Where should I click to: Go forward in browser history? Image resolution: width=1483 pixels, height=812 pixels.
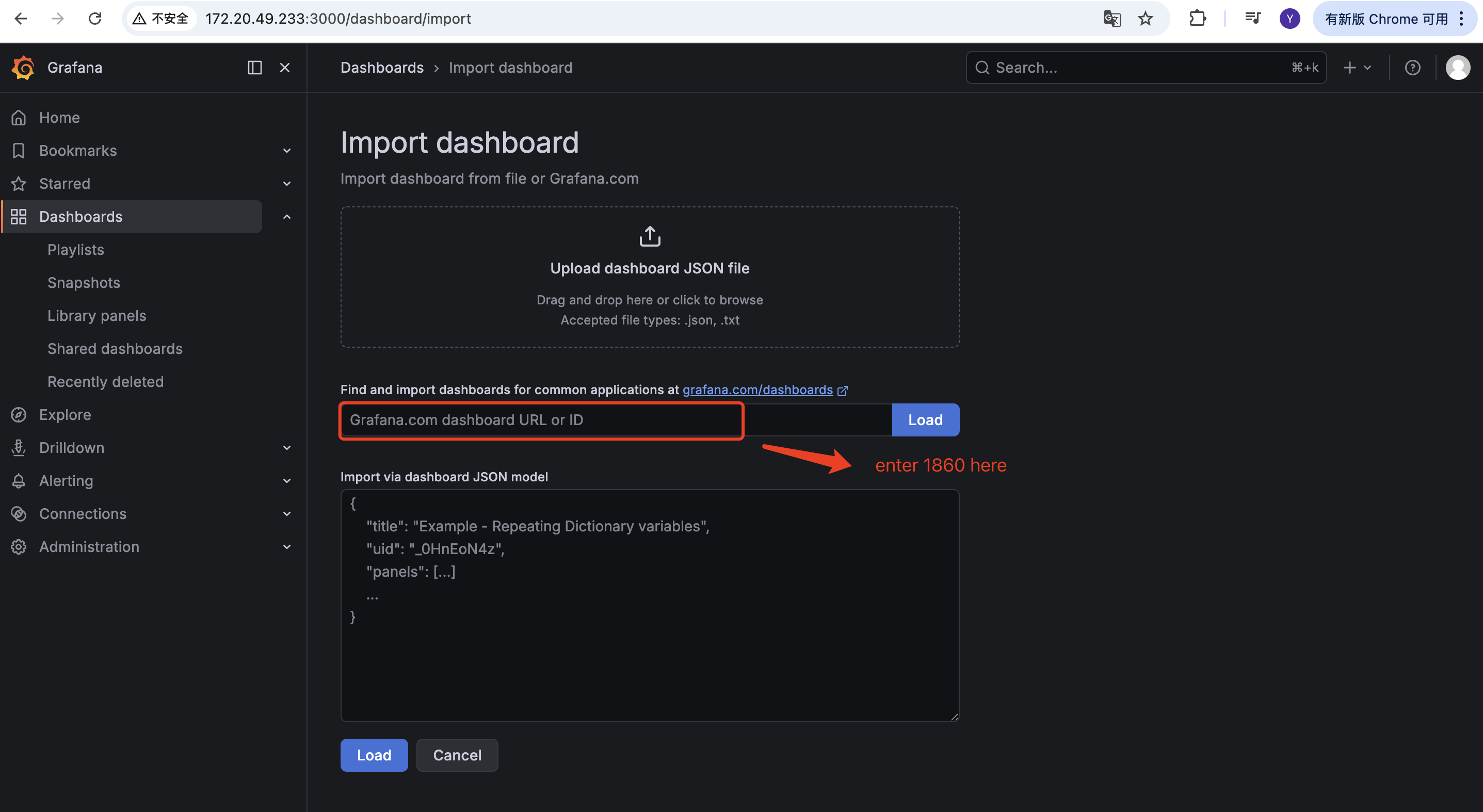coord(57,19)
